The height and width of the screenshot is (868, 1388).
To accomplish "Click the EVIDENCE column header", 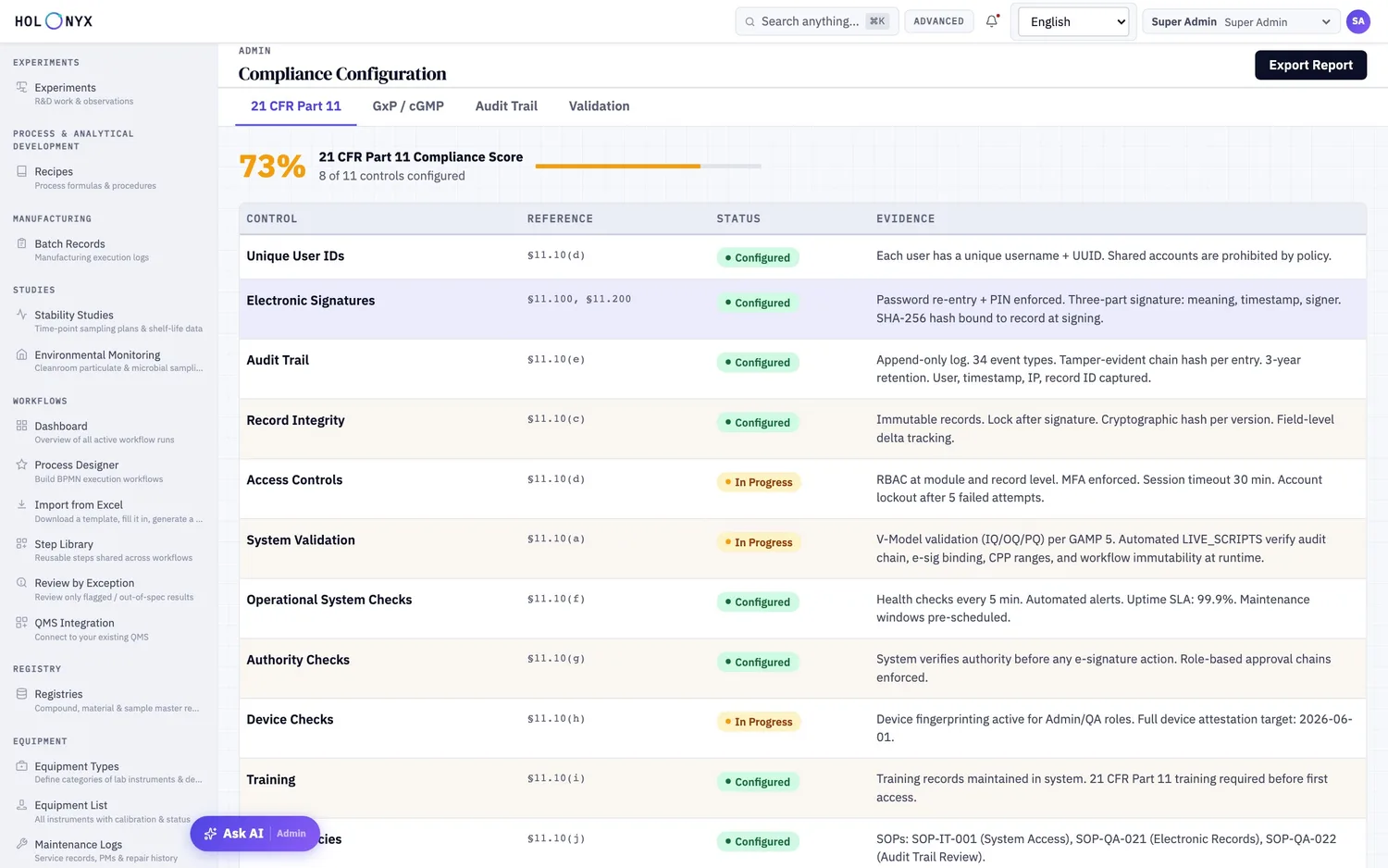I will tap(905, 219).
